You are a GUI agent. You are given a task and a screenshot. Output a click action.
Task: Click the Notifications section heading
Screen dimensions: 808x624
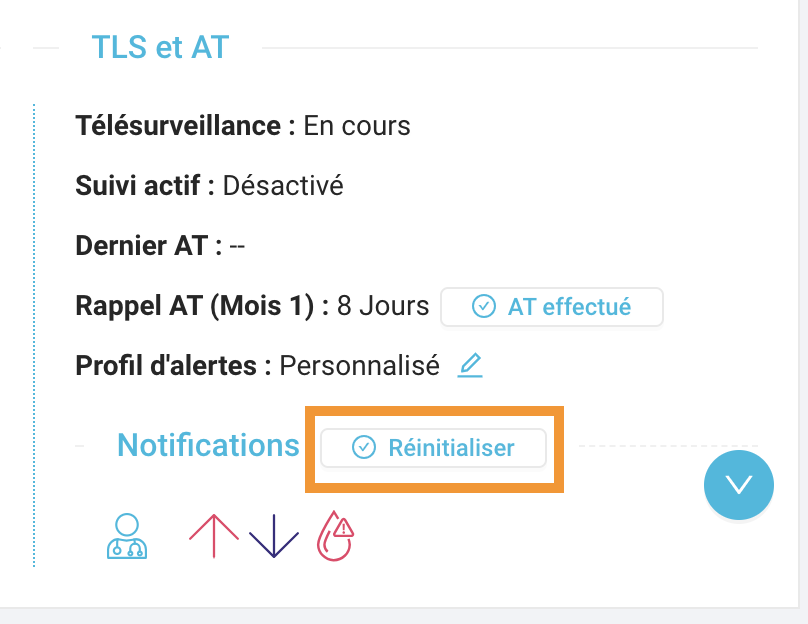[208, 445]
